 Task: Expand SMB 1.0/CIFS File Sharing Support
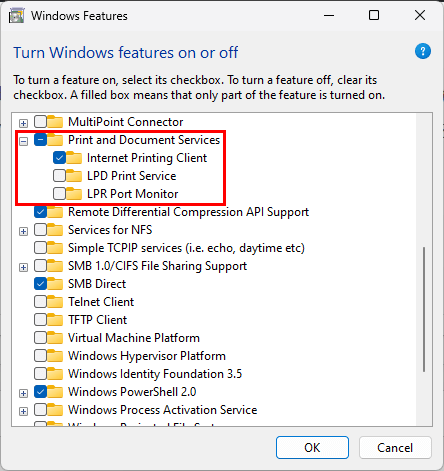[x=23, y=267]
